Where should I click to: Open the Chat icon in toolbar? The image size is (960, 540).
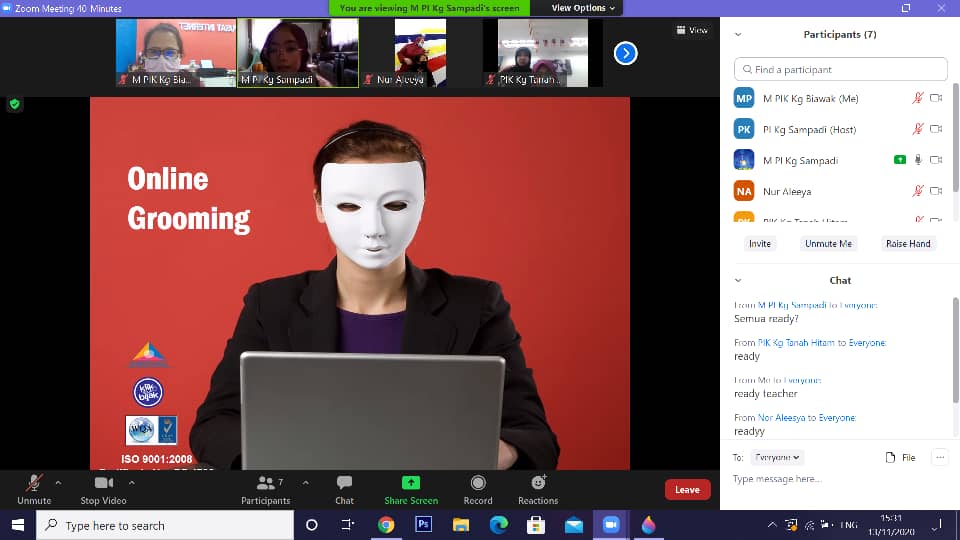click(344, 483)
